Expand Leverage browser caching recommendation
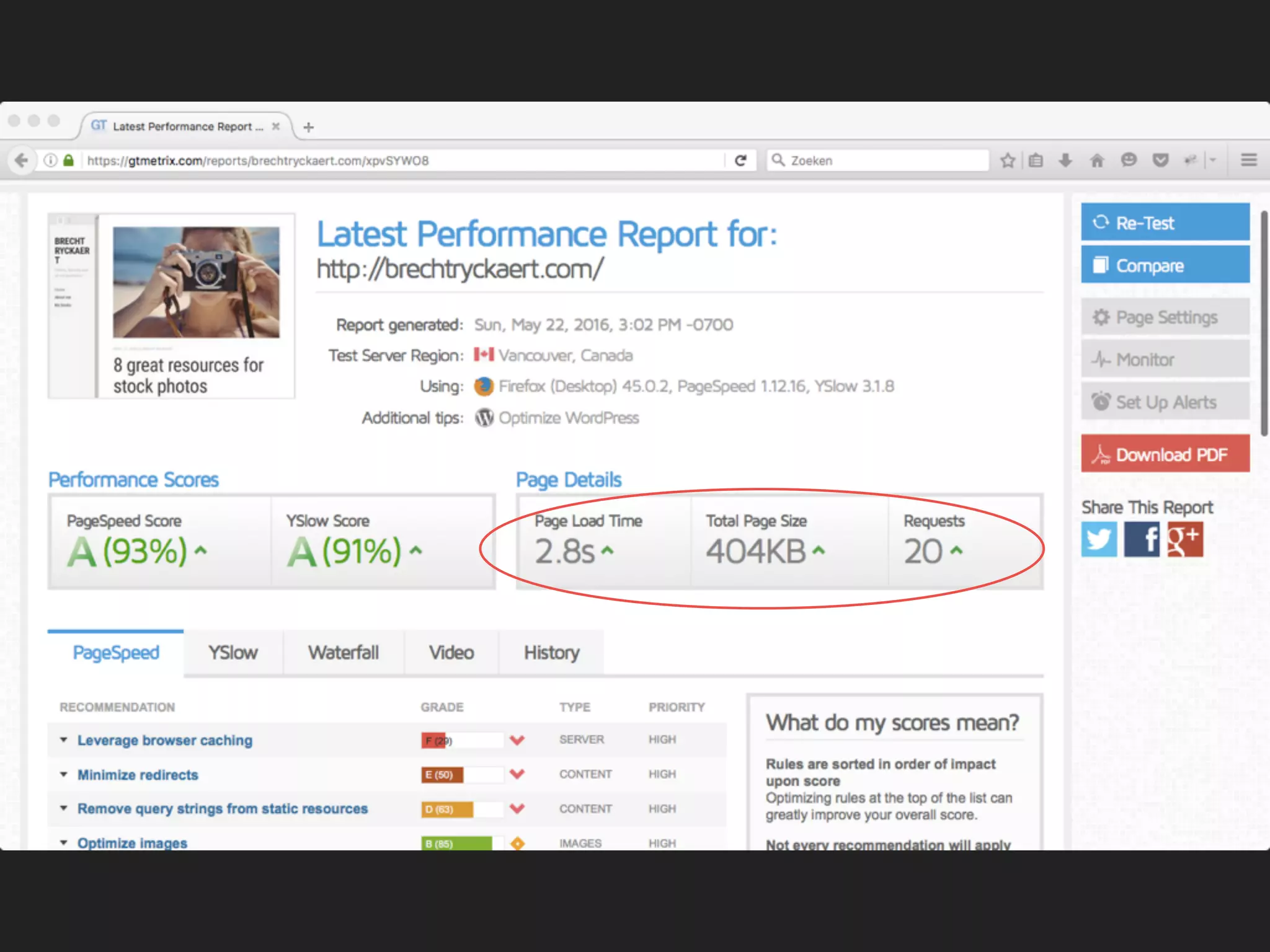 tap(164, 740)
